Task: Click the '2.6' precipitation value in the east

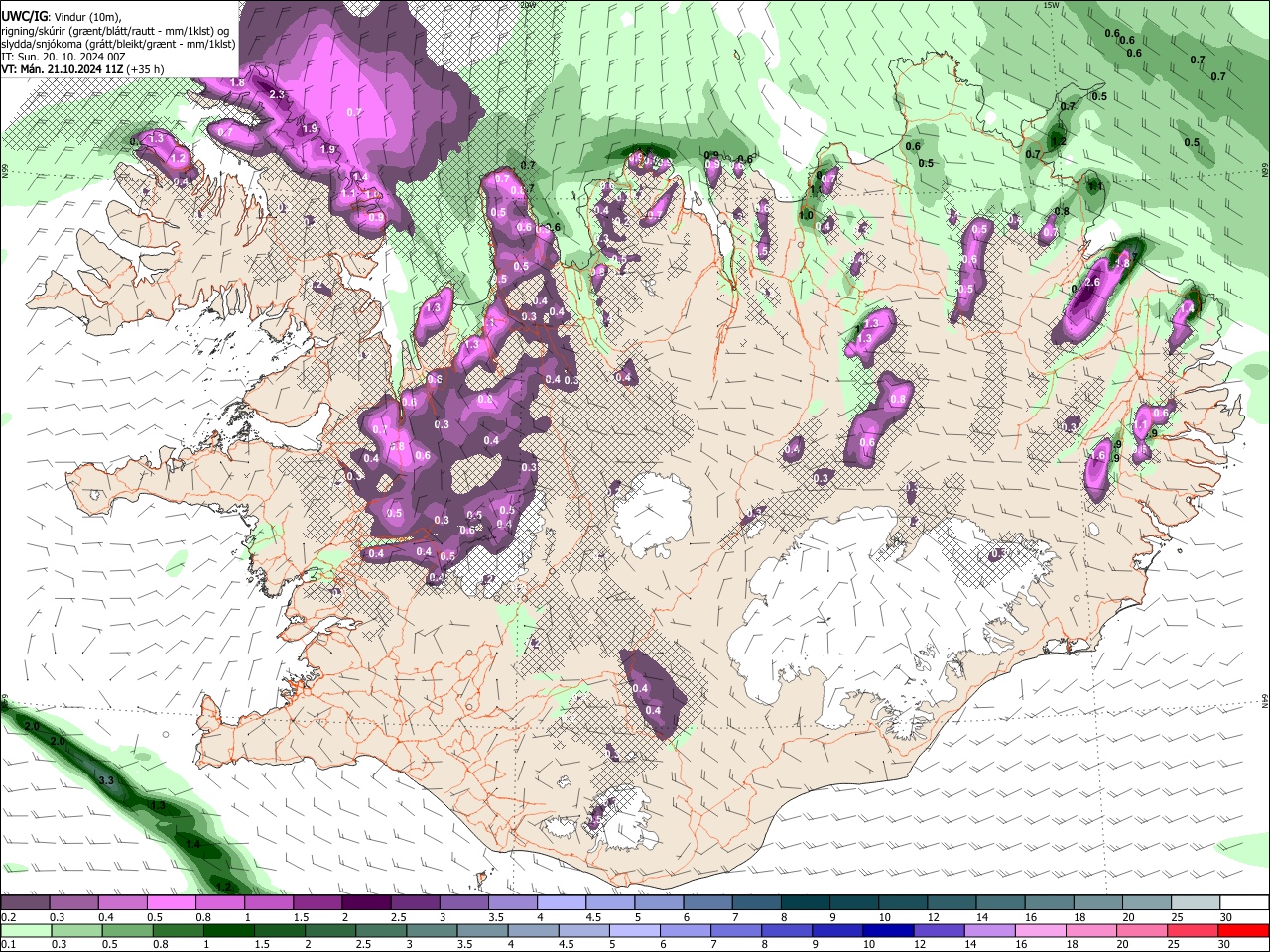Action: 1093,283
